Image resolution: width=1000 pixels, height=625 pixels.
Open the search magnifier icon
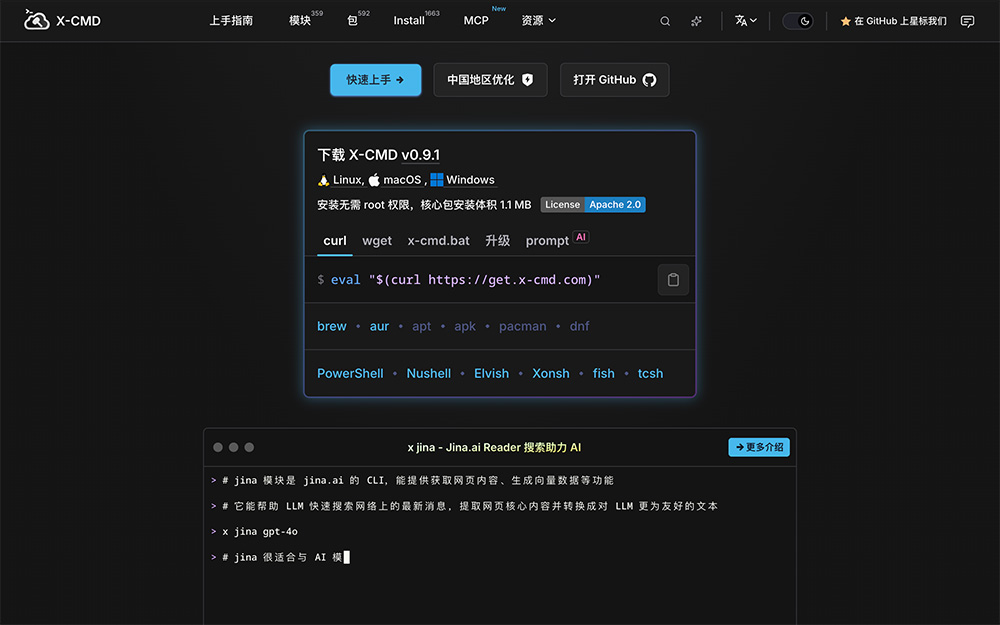click(x=665, y=21)
